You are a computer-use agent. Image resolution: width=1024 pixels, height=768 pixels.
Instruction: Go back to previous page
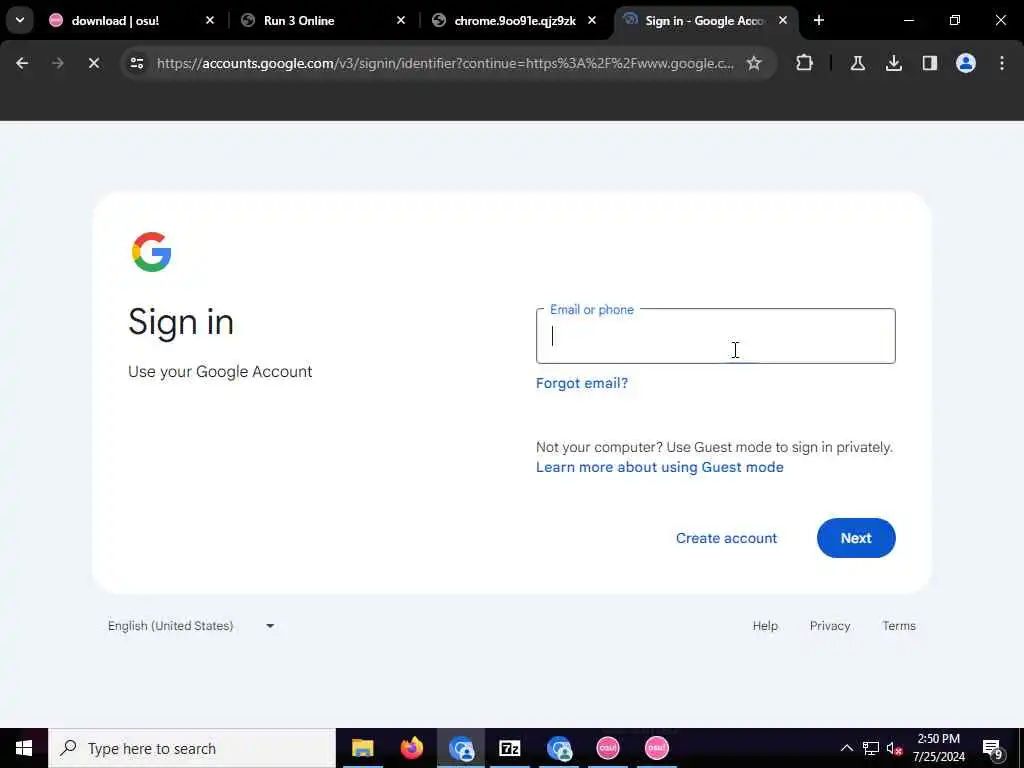tap(22, 63)
